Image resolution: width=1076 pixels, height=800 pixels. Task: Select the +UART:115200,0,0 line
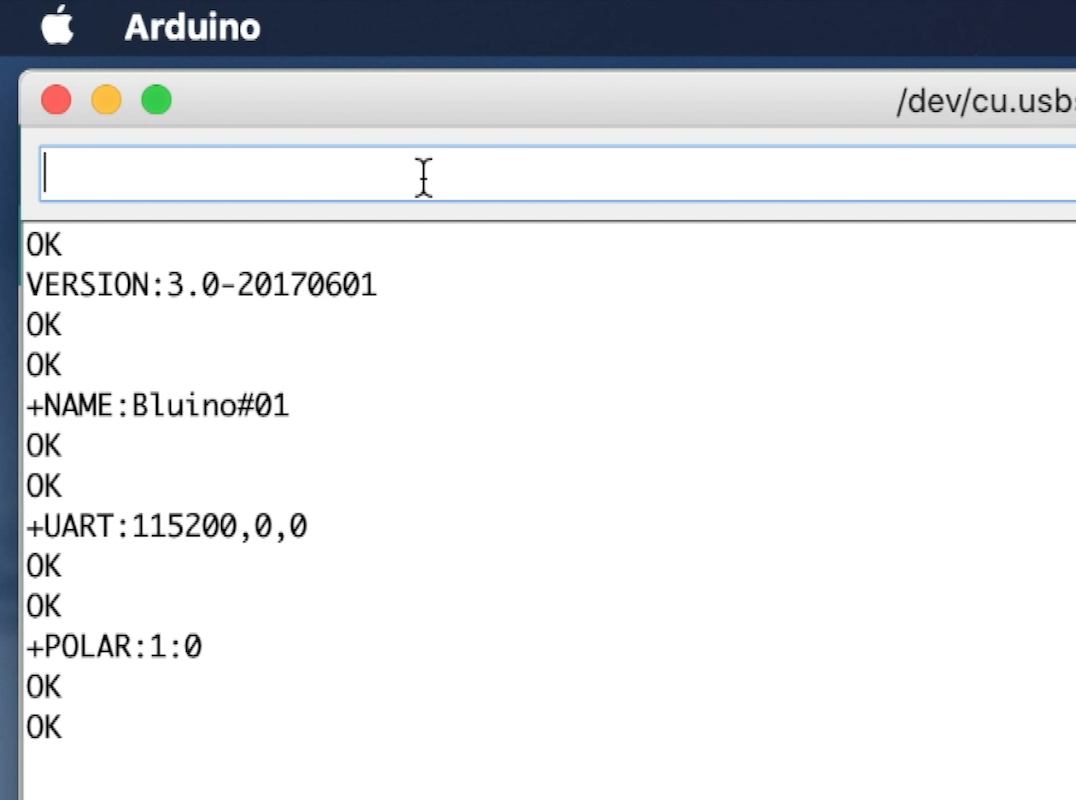coord(166,525)
